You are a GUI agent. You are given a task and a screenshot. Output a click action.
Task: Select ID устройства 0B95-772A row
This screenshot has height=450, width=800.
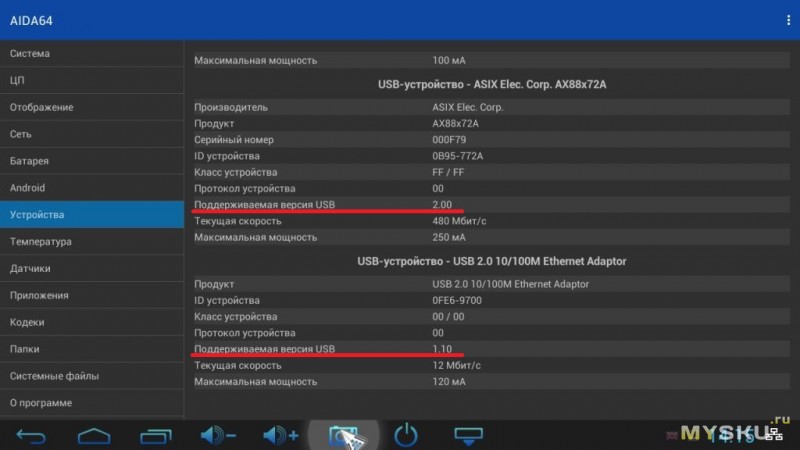[492, 156]
